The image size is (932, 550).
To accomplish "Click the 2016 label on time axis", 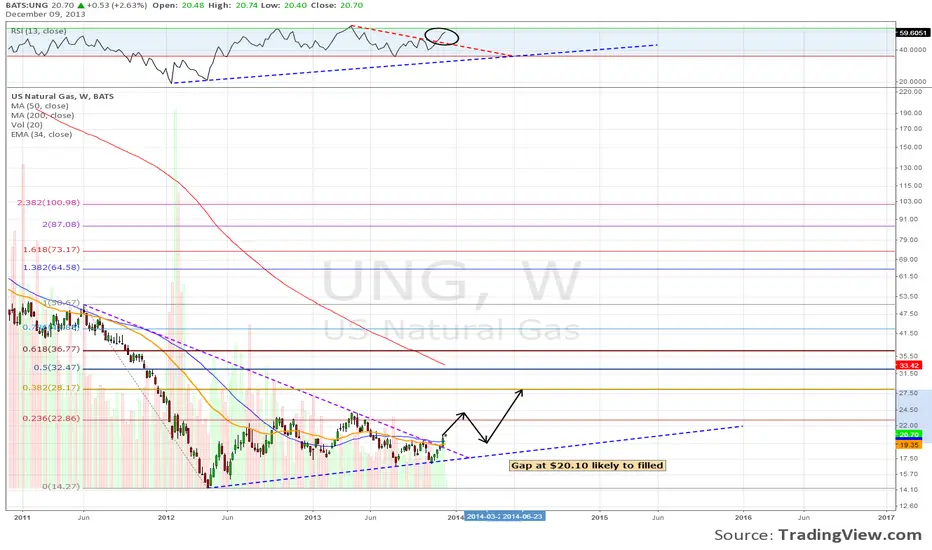I will (743, 517).
